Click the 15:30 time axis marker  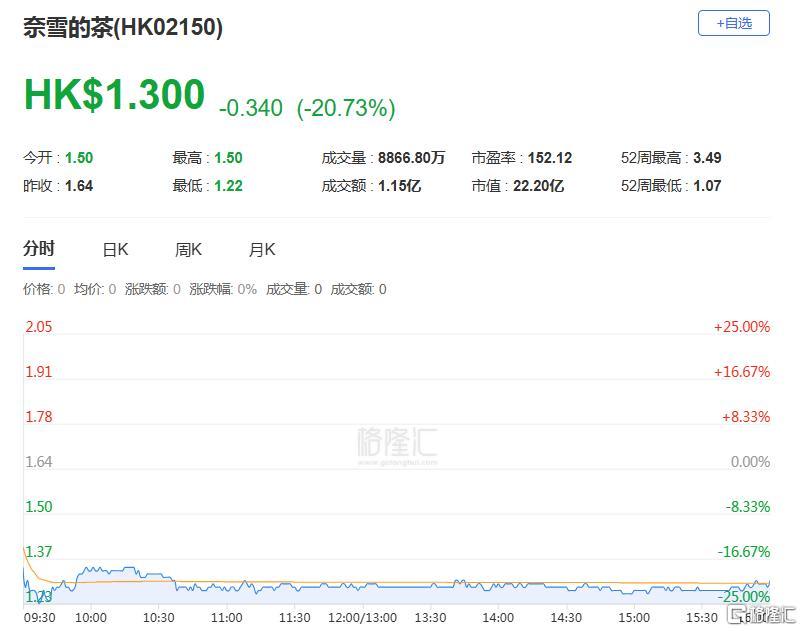point(702,618)
